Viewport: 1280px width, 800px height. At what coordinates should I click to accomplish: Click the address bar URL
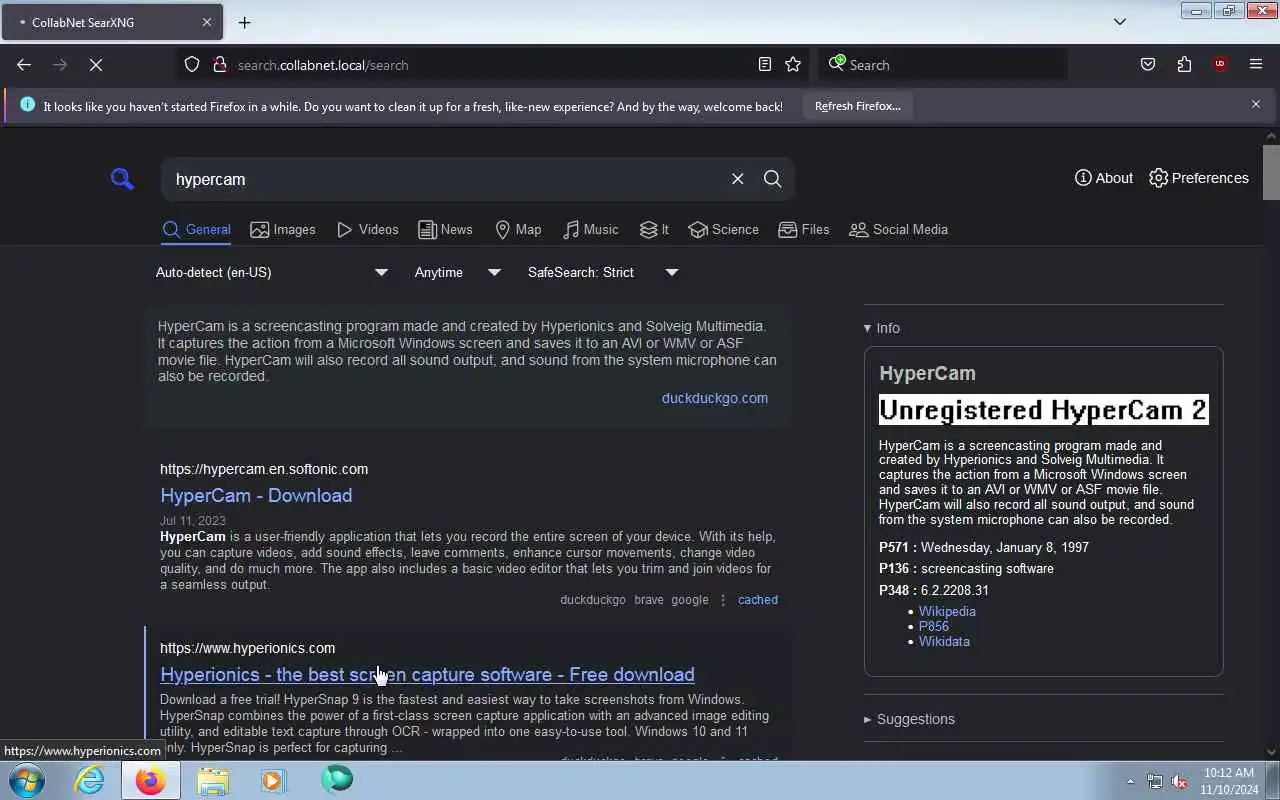[323, 65]
